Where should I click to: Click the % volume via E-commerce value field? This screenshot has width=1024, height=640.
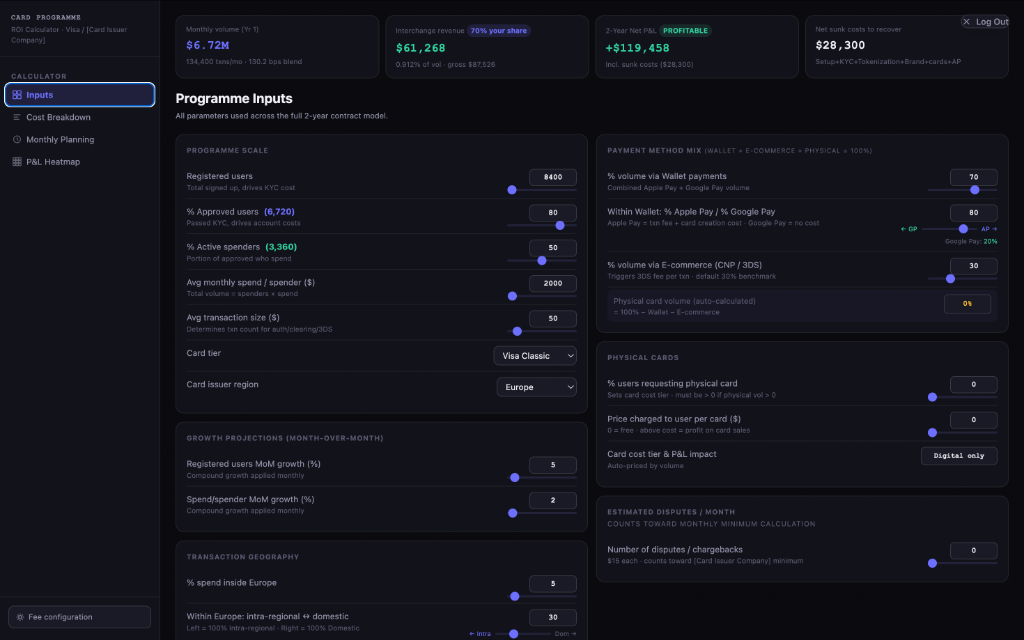(973, 266)
